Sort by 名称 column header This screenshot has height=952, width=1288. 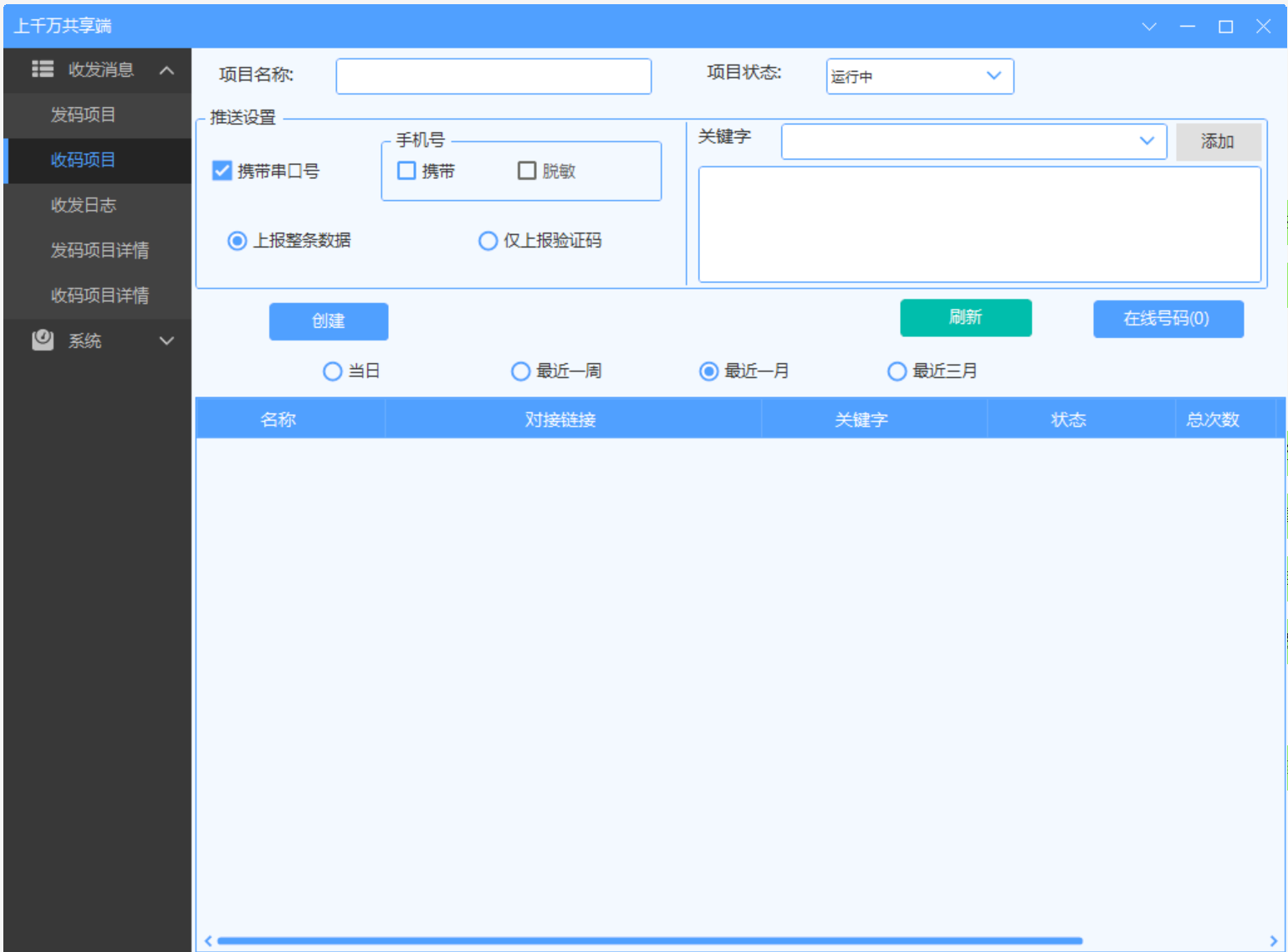pos(290,419)
